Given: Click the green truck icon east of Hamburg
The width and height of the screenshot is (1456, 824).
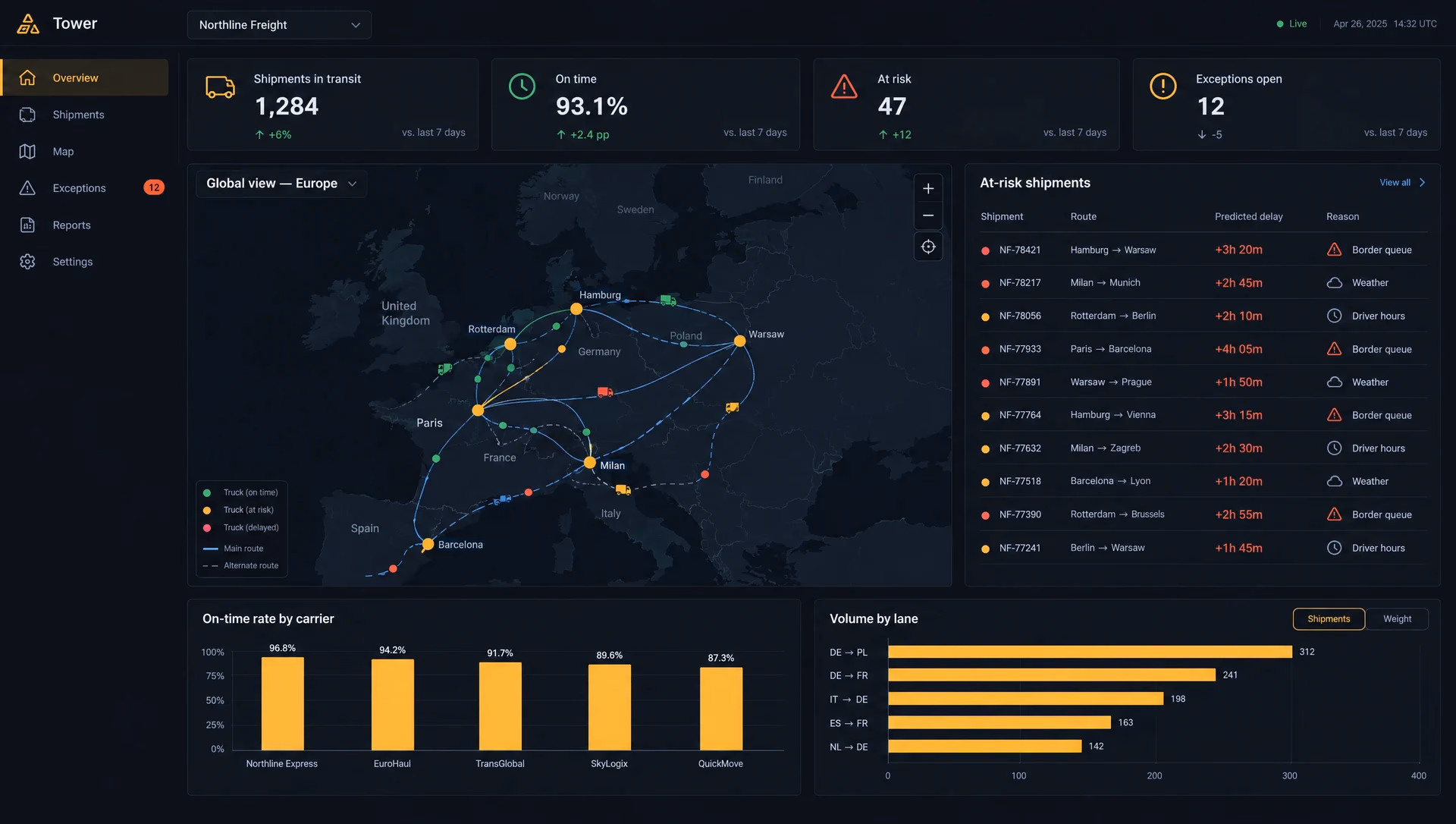Looking at the screenshot, I should pos(667,300).
